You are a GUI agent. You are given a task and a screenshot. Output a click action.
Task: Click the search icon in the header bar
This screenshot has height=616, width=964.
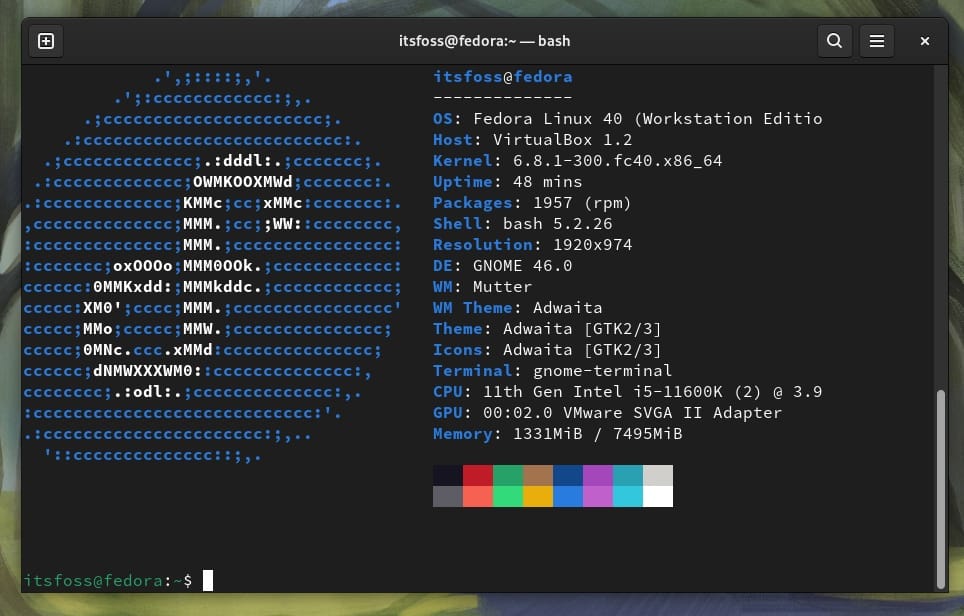(x=835, y=41)
